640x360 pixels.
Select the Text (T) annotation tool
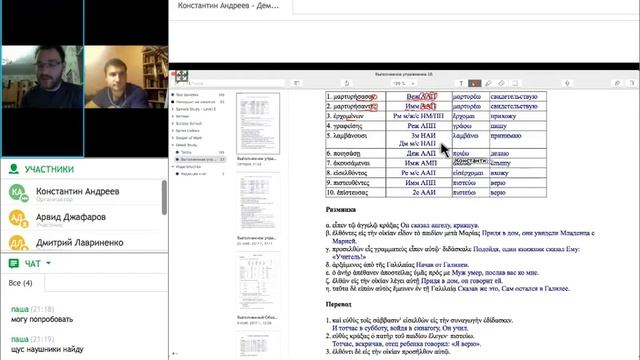461,83
